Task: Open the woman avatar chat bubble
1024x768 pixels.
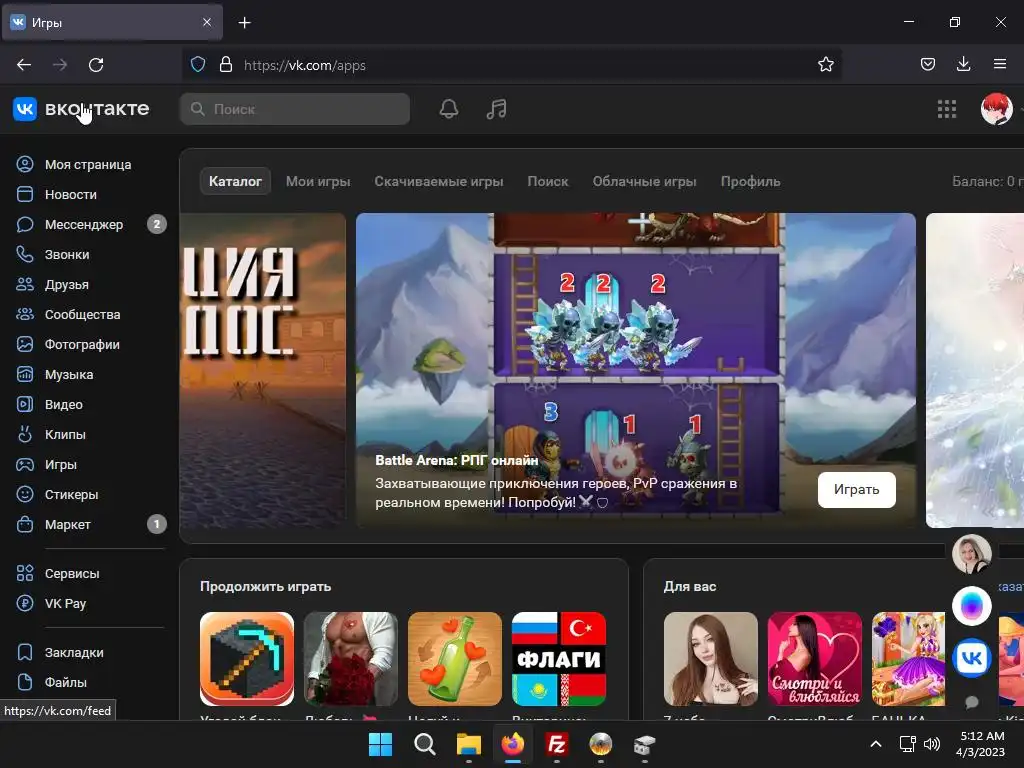Action: [x=972, y=554]
